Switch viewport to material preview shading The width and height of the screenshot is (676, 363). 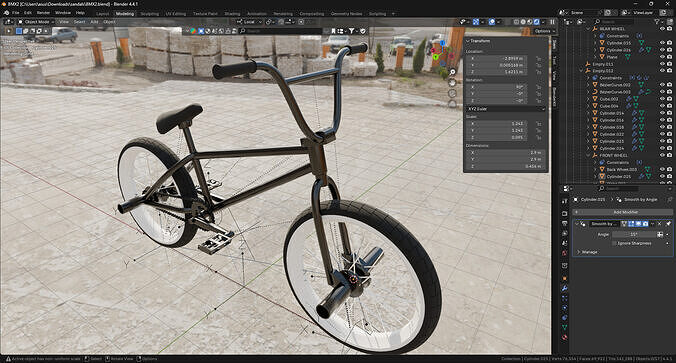coord(529,22)
